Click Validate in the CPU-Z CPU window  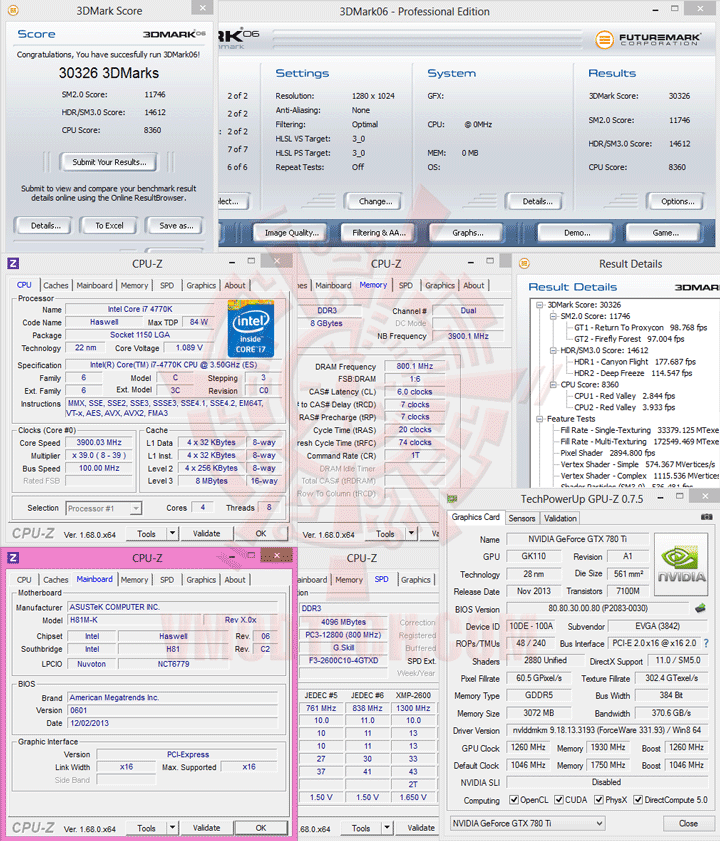(x=207, y=533)
